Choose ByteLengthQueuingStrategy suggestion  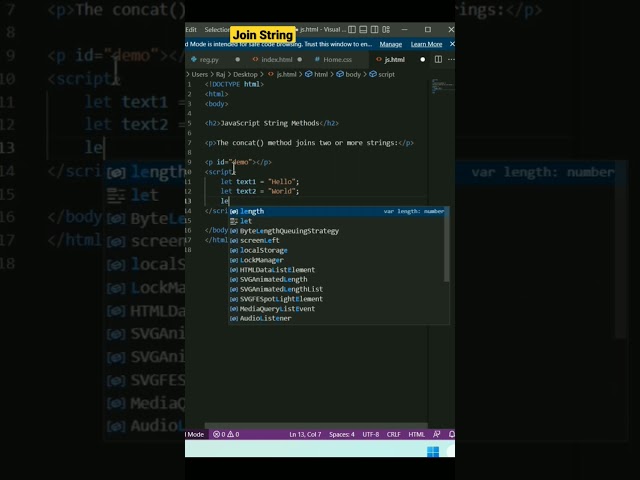[338, 231]
